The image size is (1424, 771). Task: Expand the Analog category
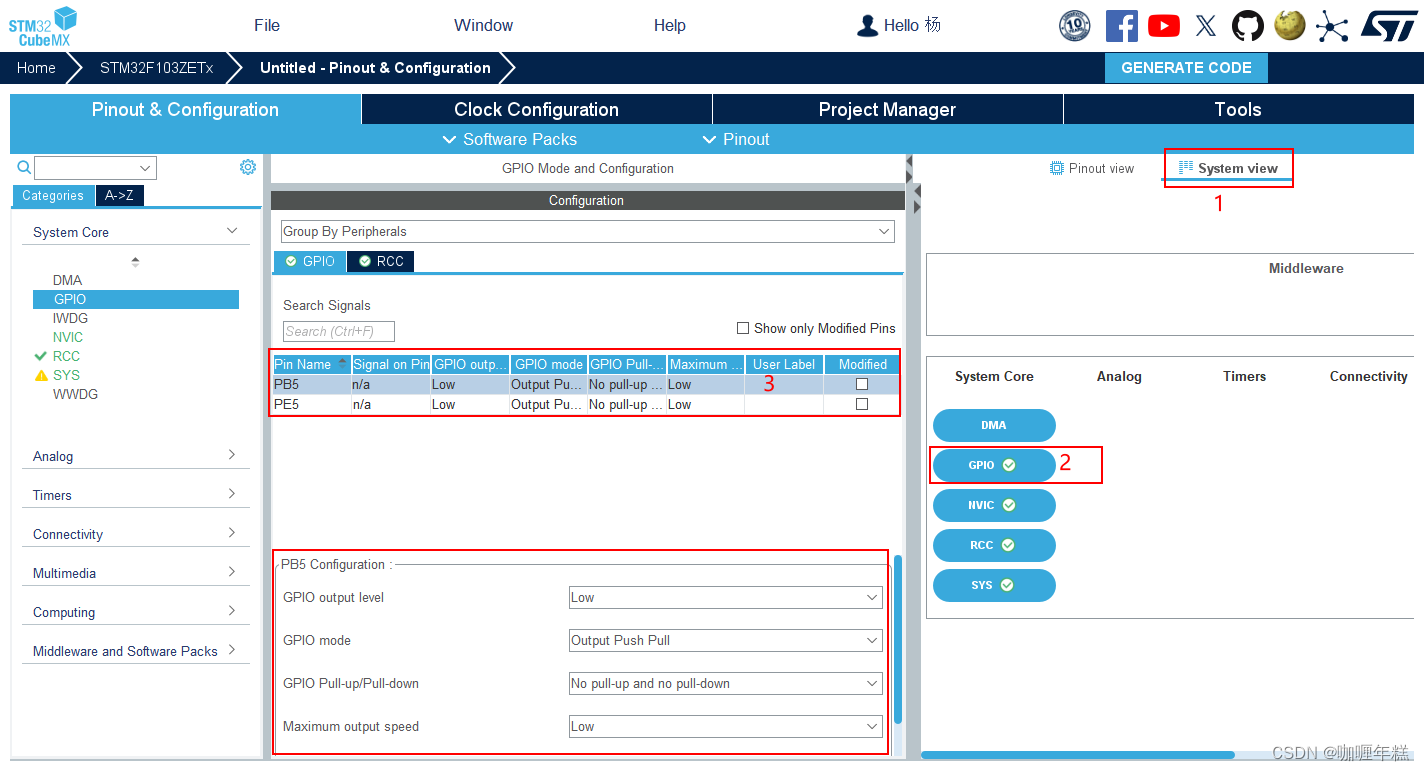(135, 456)
